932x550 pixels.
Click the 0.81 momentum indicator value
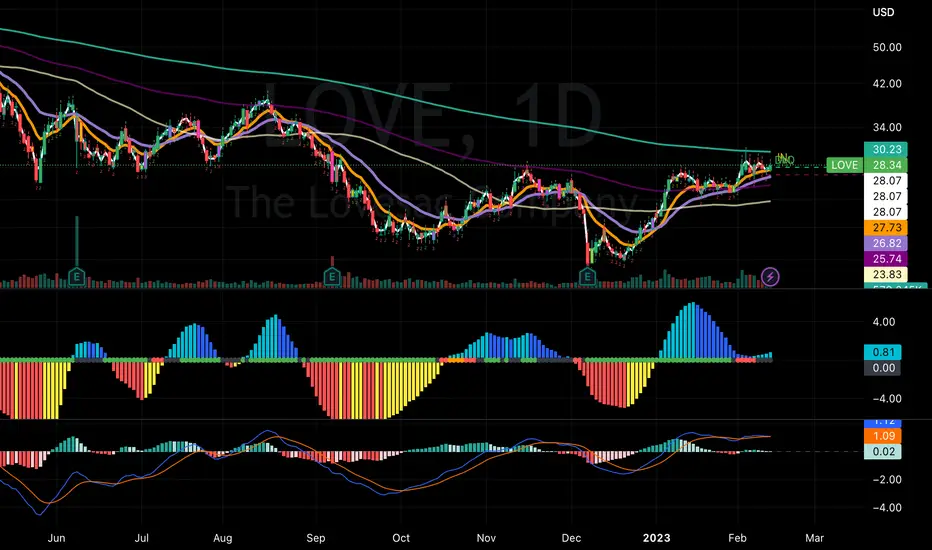(883, 352)
